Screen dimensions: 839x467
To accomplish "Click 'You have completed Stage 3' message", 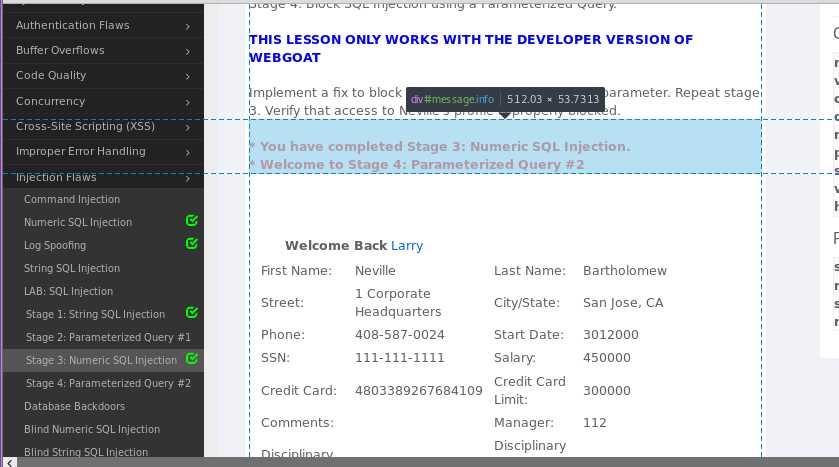I will [440, 147].
